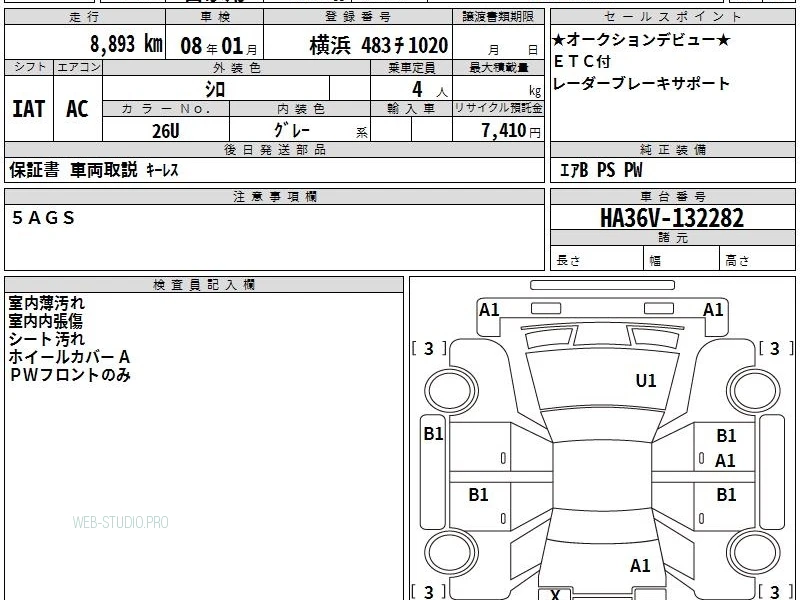Image resolution: width=800 pixels, height=600 pixels.
Task: Click inspector note ホイールカバーA
Action: 69,357
